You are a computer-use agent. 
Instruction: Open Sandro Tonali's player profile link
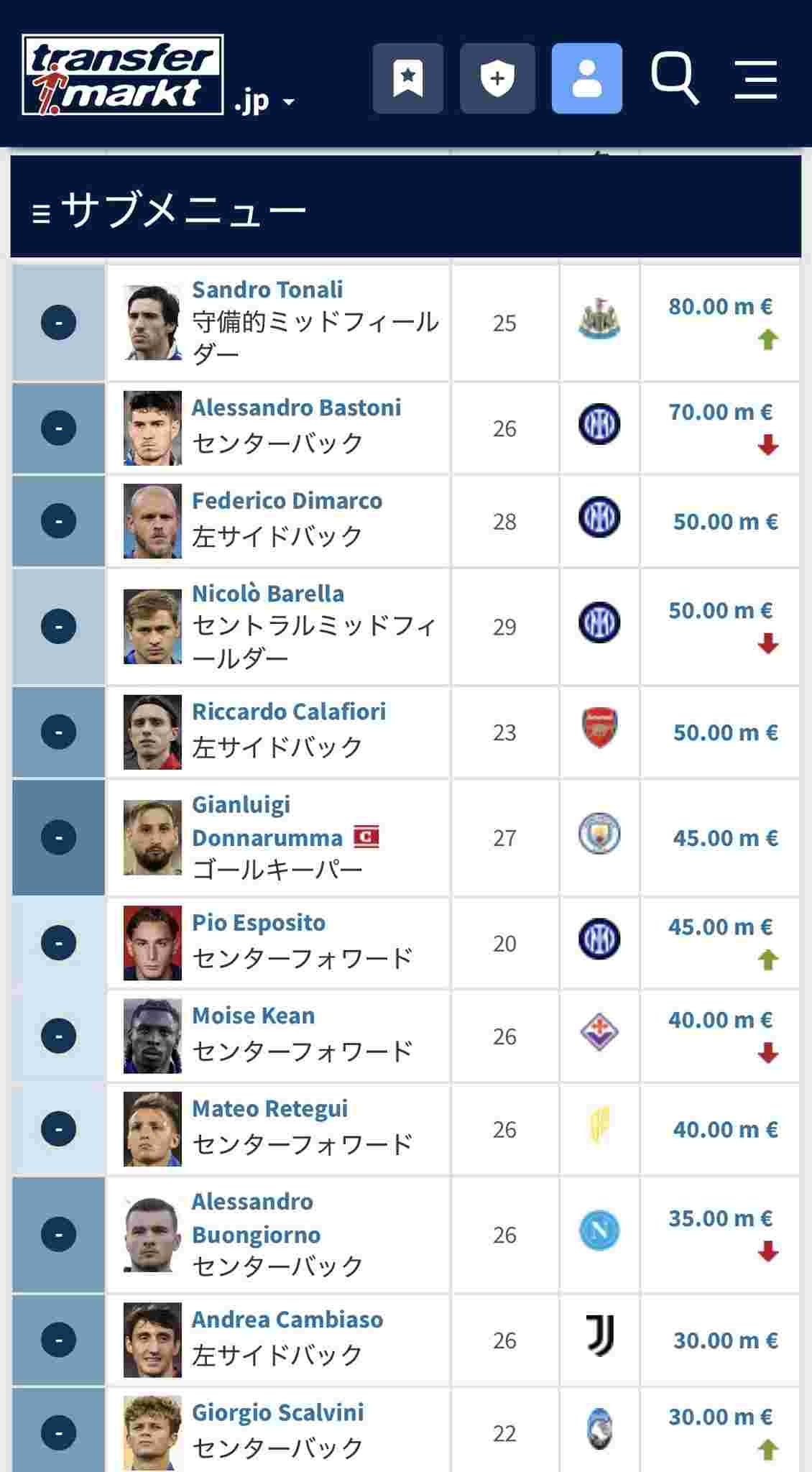pos(267,290)
